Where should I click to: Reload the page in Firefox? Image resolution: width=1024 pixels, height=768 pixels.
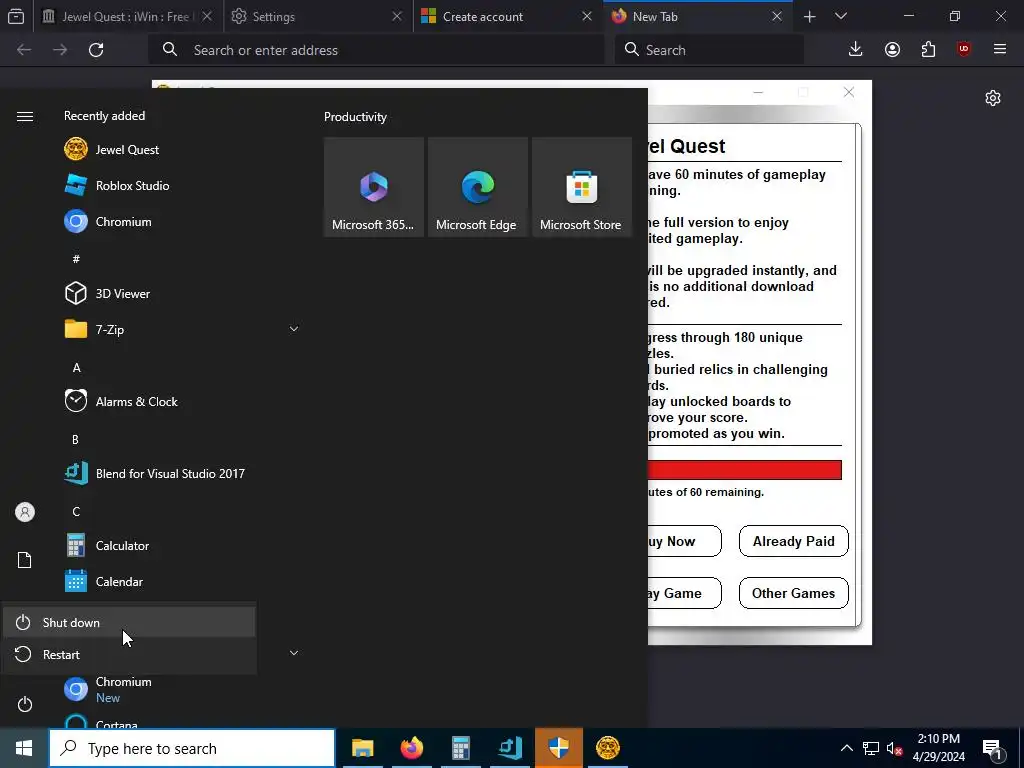[x=96, y=50]
